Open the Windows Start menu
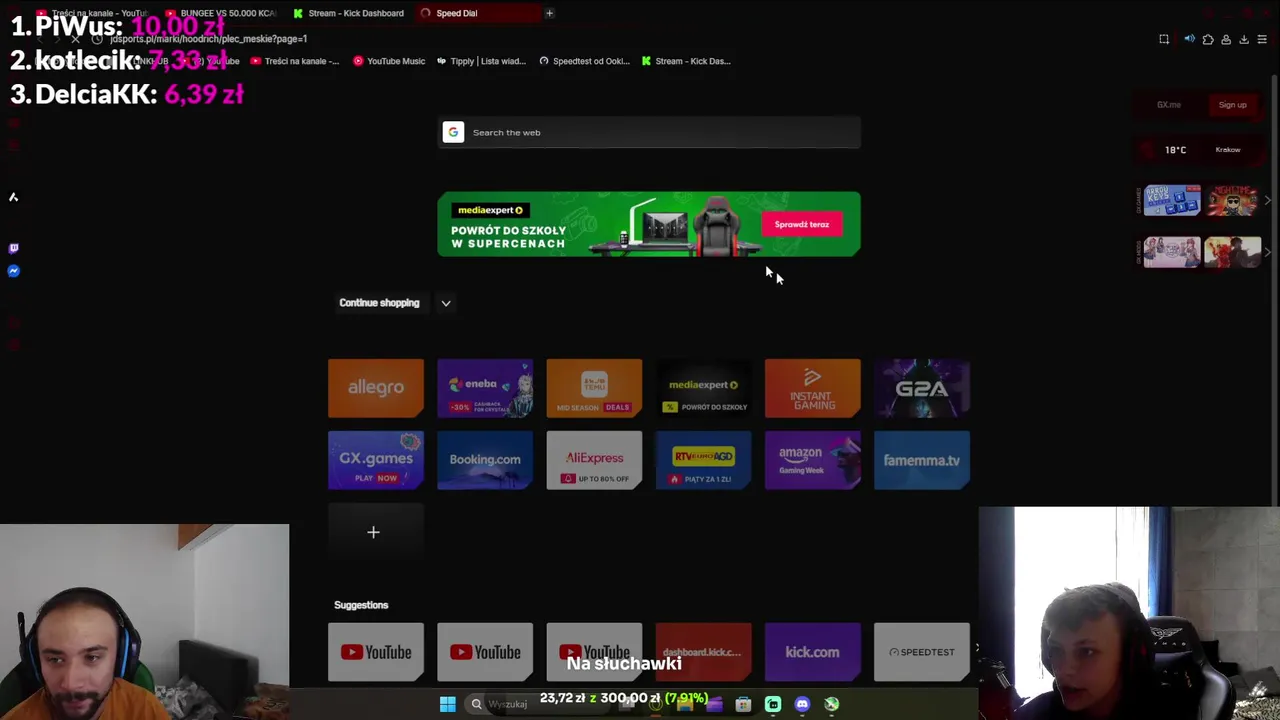1280x720 pixels. pos(448,704)
